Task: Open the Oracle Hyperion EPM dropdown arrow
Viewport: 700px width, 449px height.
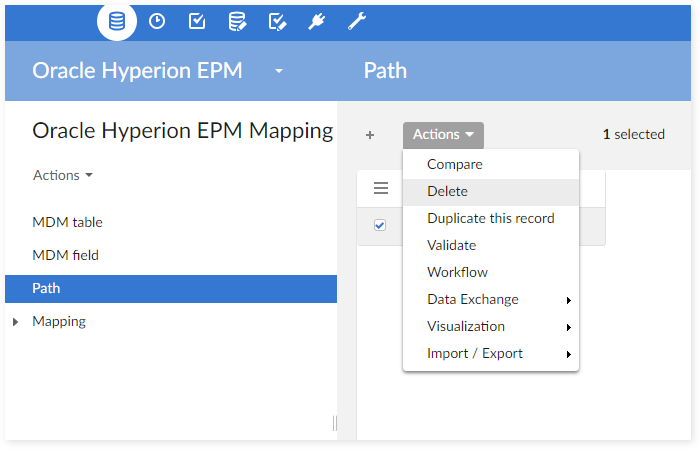Action: pyautogui.click(x=279, y=71)
